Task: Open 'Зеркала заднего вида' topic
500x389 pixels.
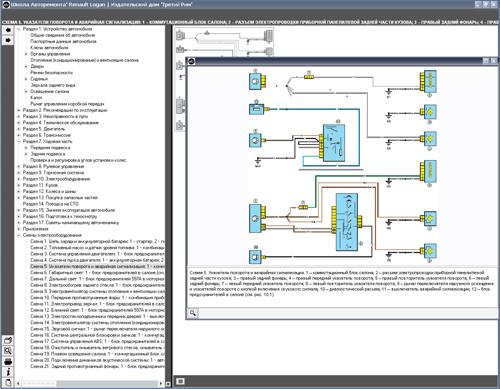Action: coord(53,85)
